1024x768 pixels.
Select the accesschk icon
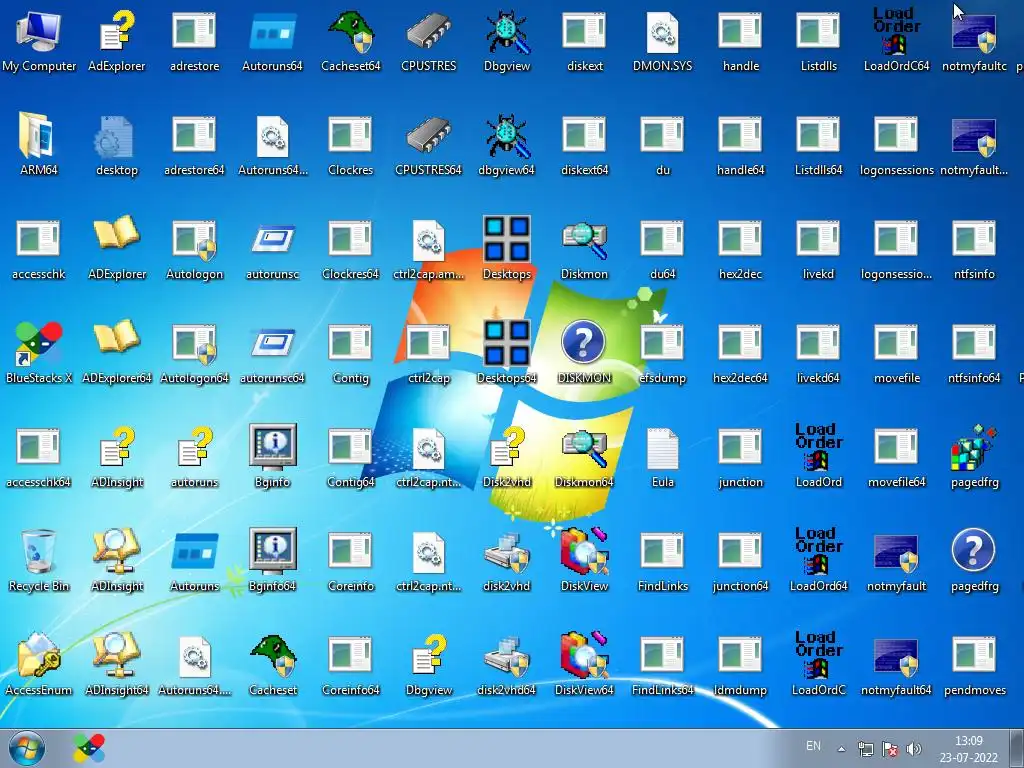tap(39, 249)
